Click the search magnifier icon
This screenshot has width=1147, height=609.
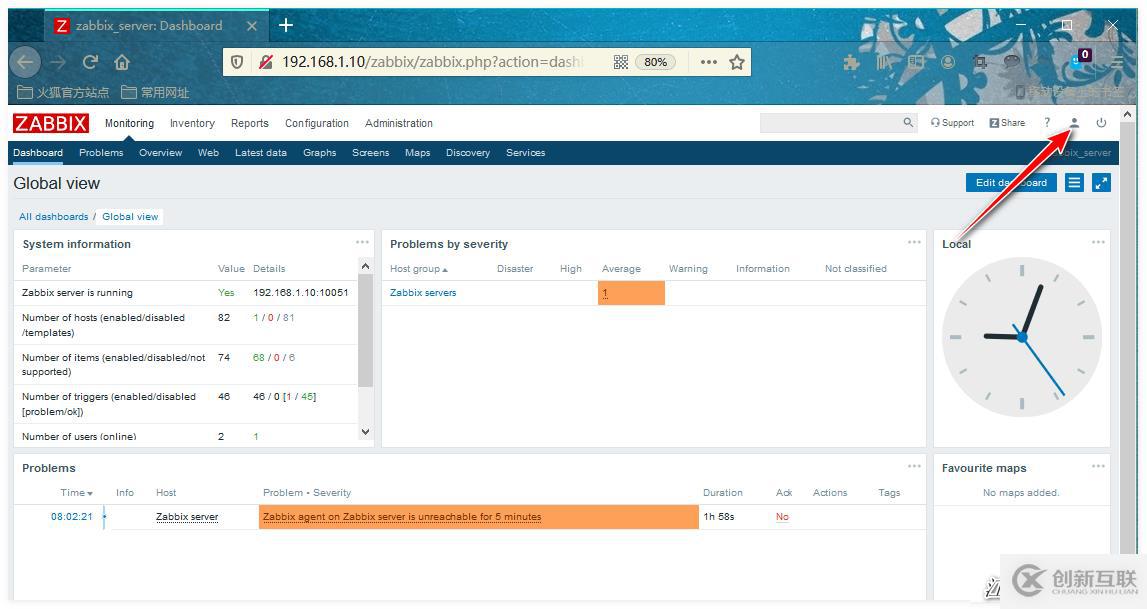(908, 123)
